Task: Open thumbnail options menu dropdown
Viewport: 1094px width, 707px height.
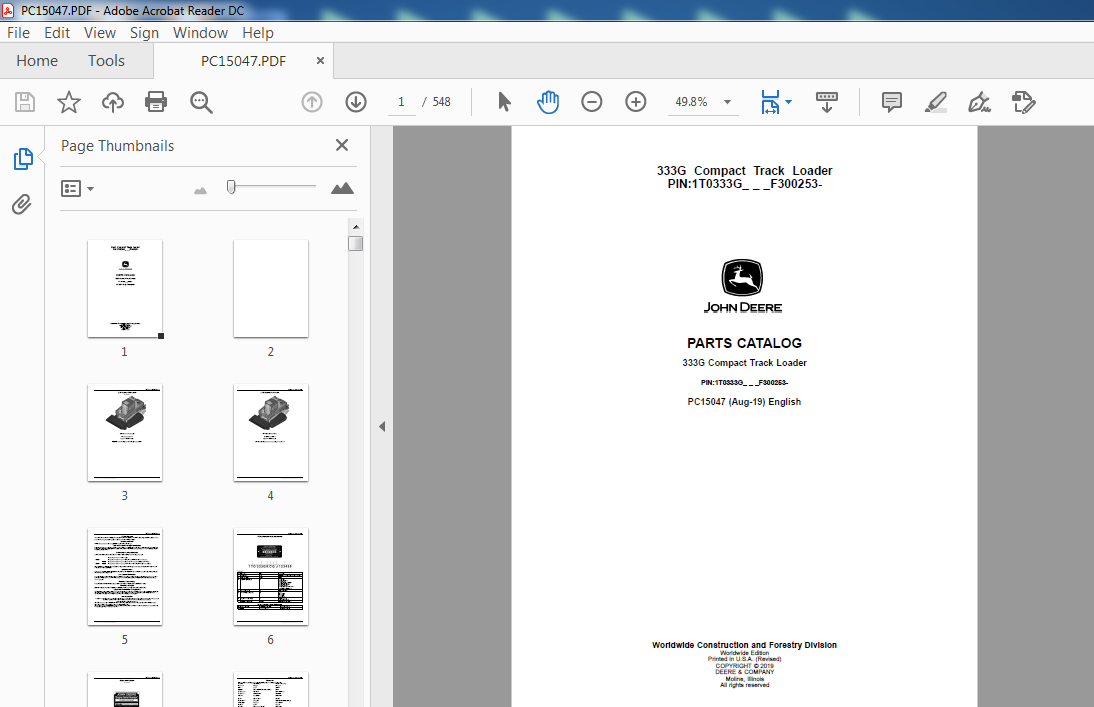Action: point(77,188)
